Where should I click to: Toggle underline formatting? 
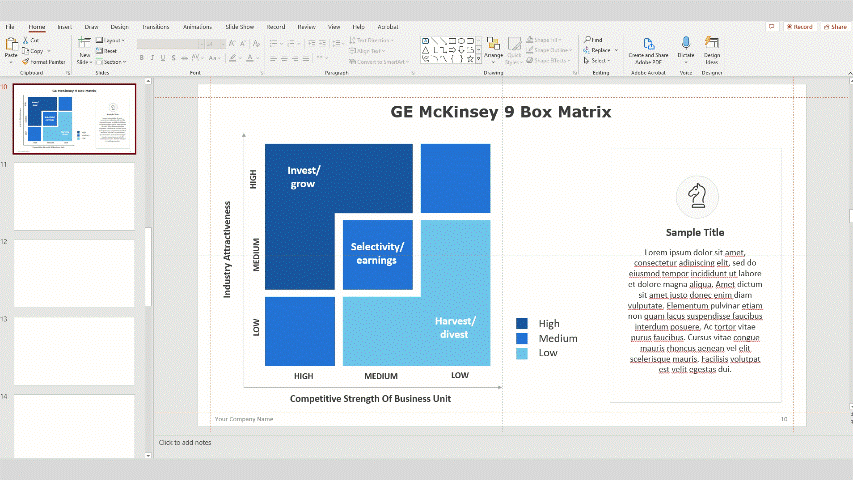point(163,58)
